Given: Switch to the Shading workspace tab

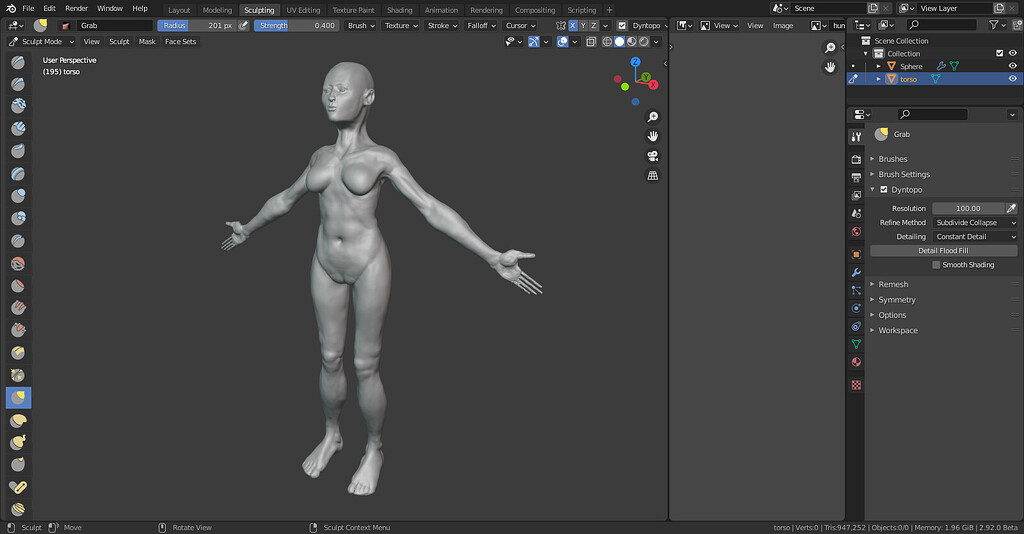Looking at the screenshot, I should click(x=399, y=10).
